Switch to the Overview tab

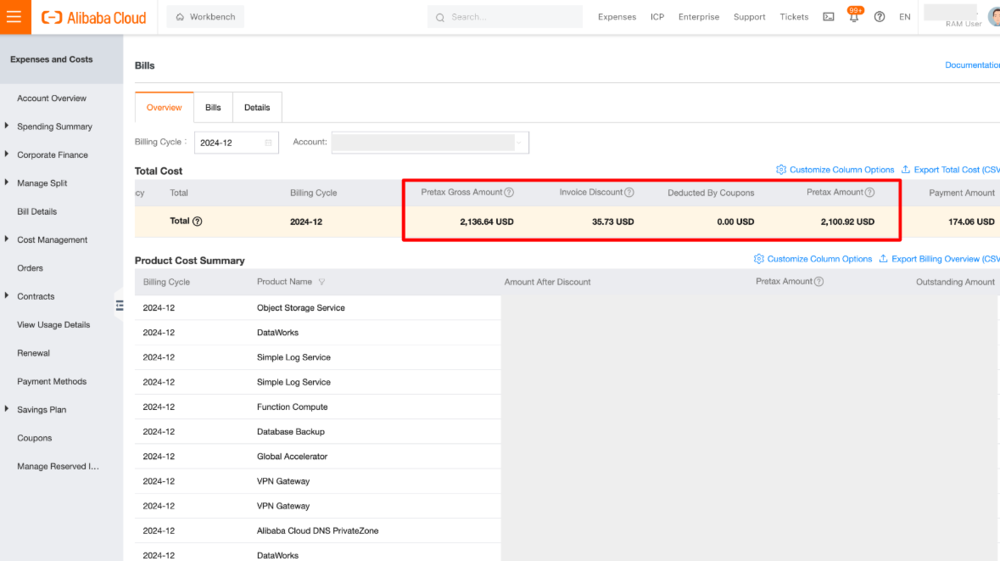click(164, 107)
